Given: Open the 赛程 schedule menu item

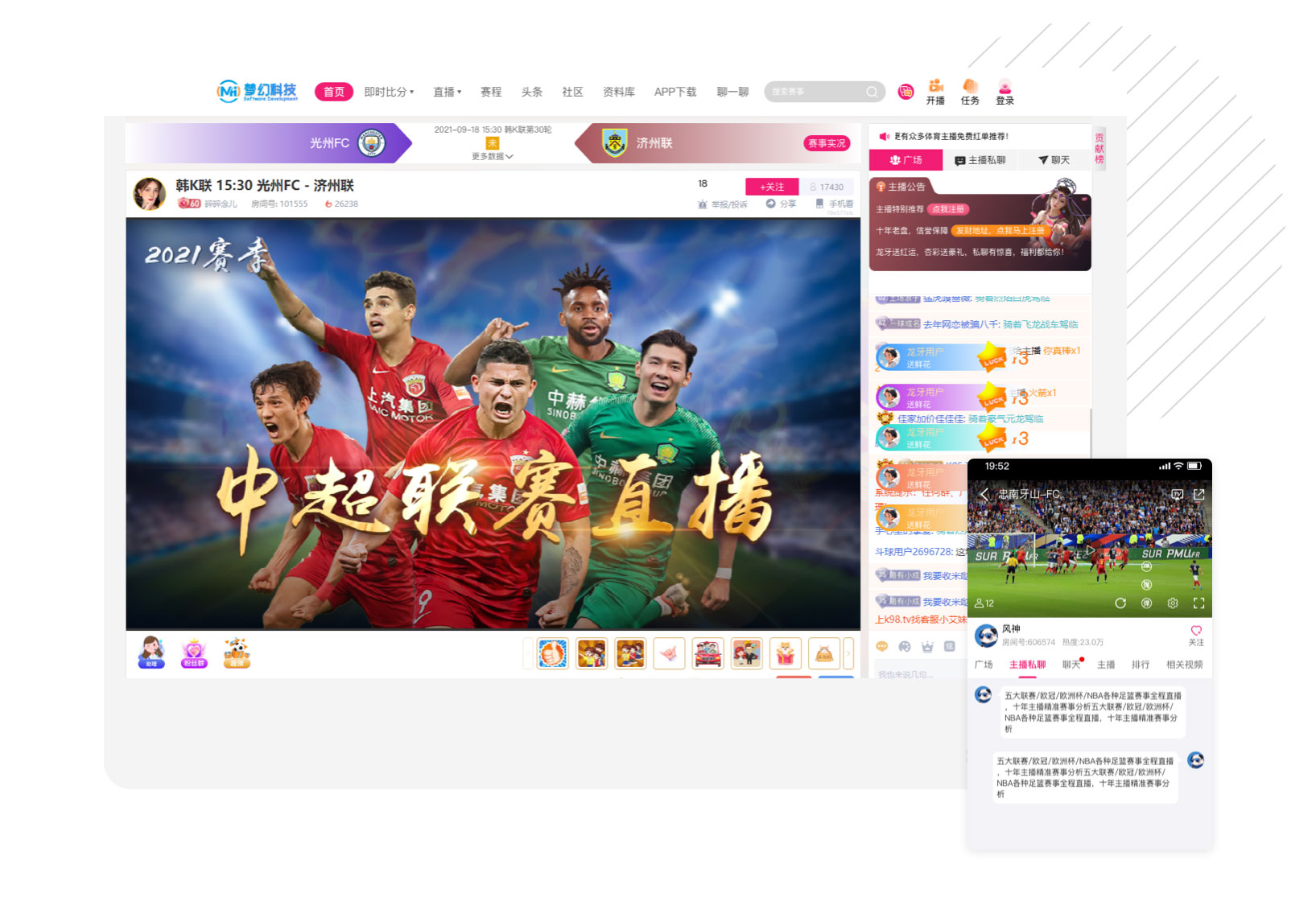Looking at the screenshot, I should point(491,92).
